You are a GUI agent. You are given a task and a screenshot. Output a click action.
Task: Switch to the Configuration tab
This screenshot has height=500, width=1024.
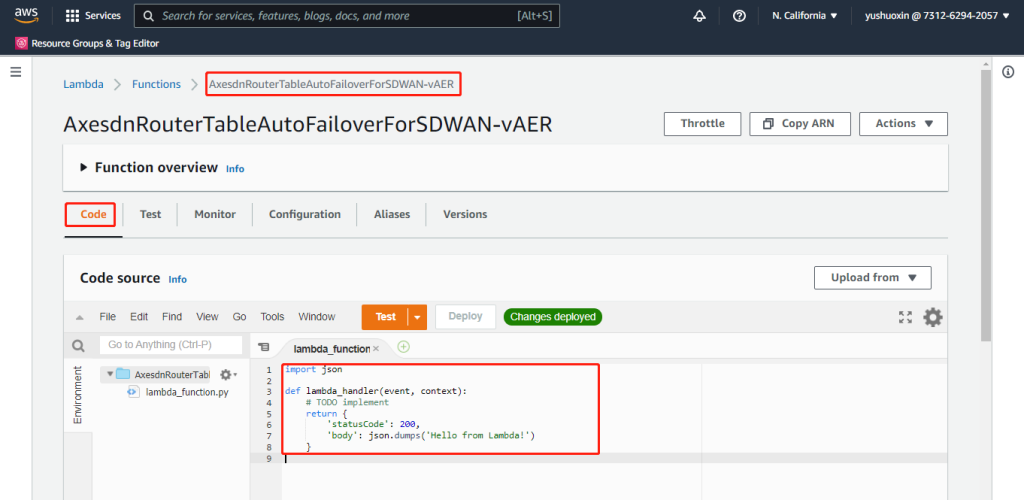[x=304, y=214]
